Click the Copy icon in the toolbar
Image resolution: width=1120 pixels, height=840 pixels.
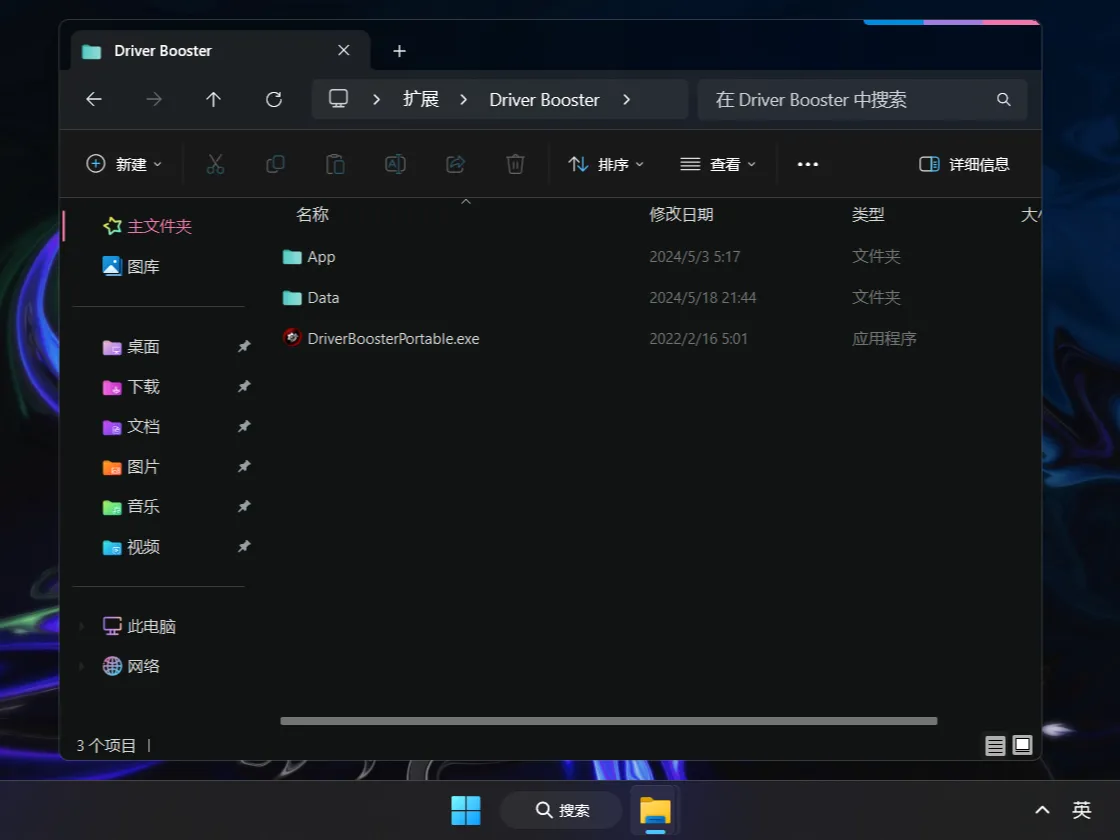coord(275,164)
